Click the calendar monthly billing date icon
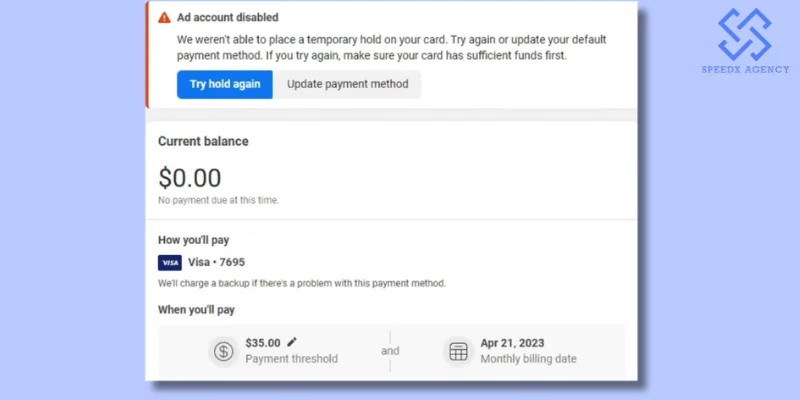 coord(458,351)
